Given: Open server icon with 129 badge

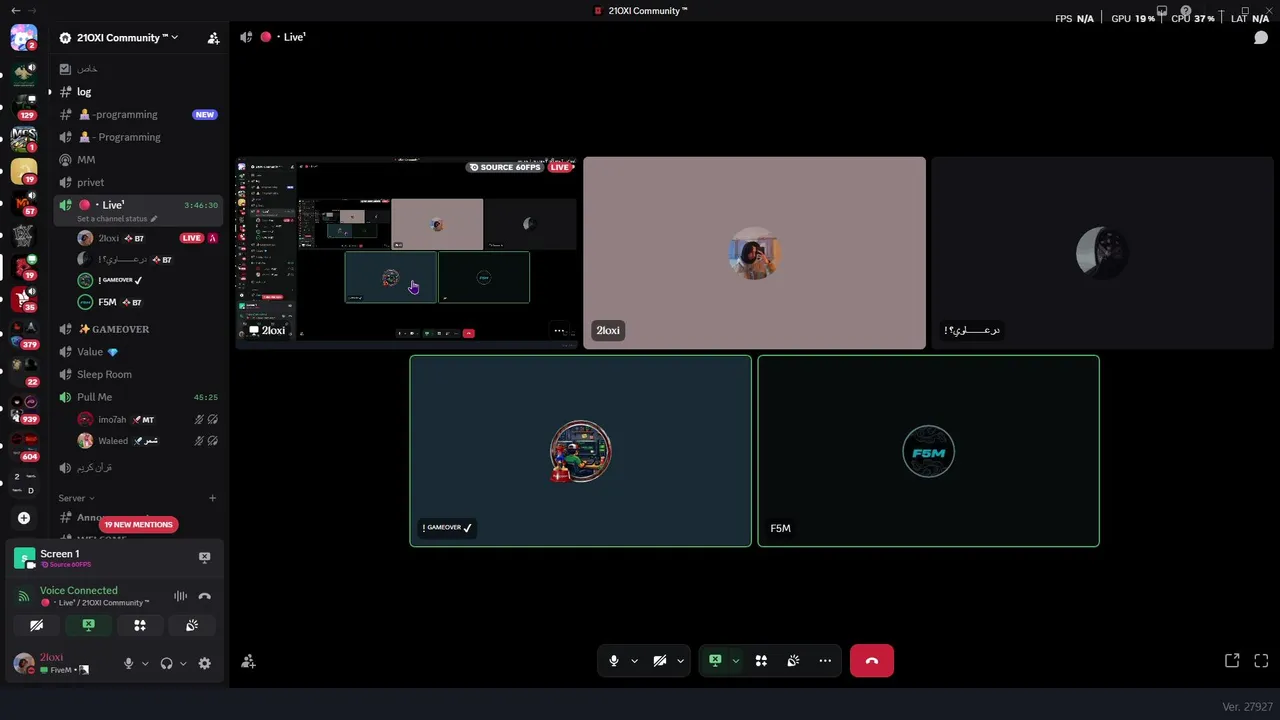Looking at the screenshot, I should (x=24, y=105).
